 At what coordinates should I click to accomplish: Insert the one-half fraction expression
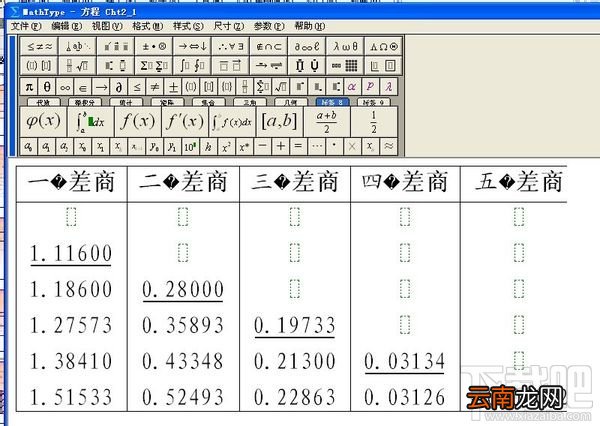pos(374,122)
